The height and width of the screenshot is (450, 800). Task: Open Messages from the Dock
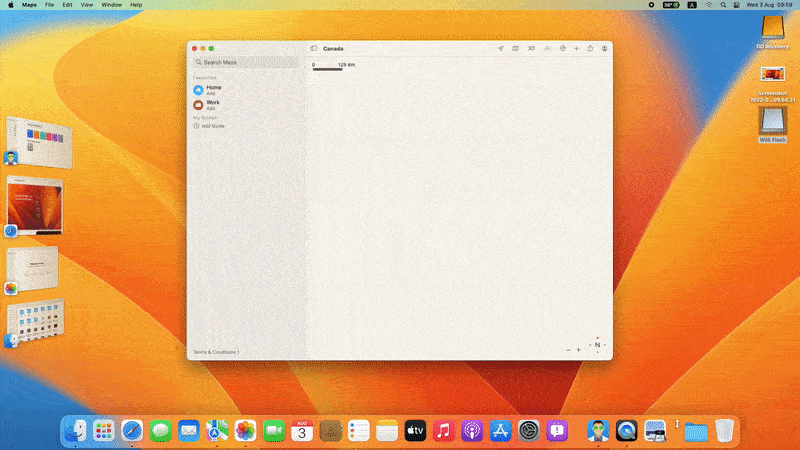pyautogui.click(x=161, y=431)
